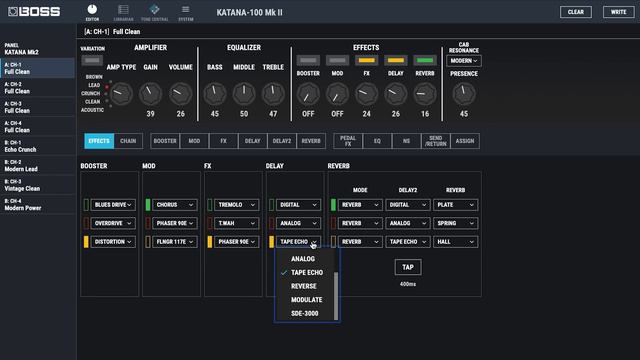
Task: Toggle the amplifier Variation button
Action: point(92,60)
